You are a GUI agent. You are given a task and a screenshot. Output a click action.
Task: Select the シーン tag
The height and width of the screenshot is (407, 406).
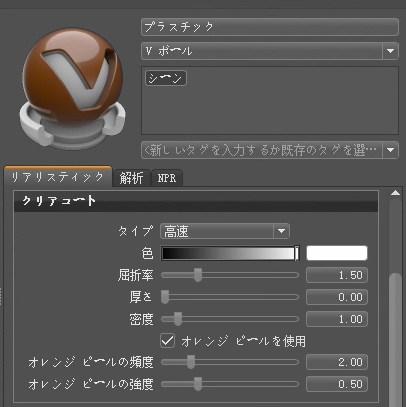click(166, 78)
